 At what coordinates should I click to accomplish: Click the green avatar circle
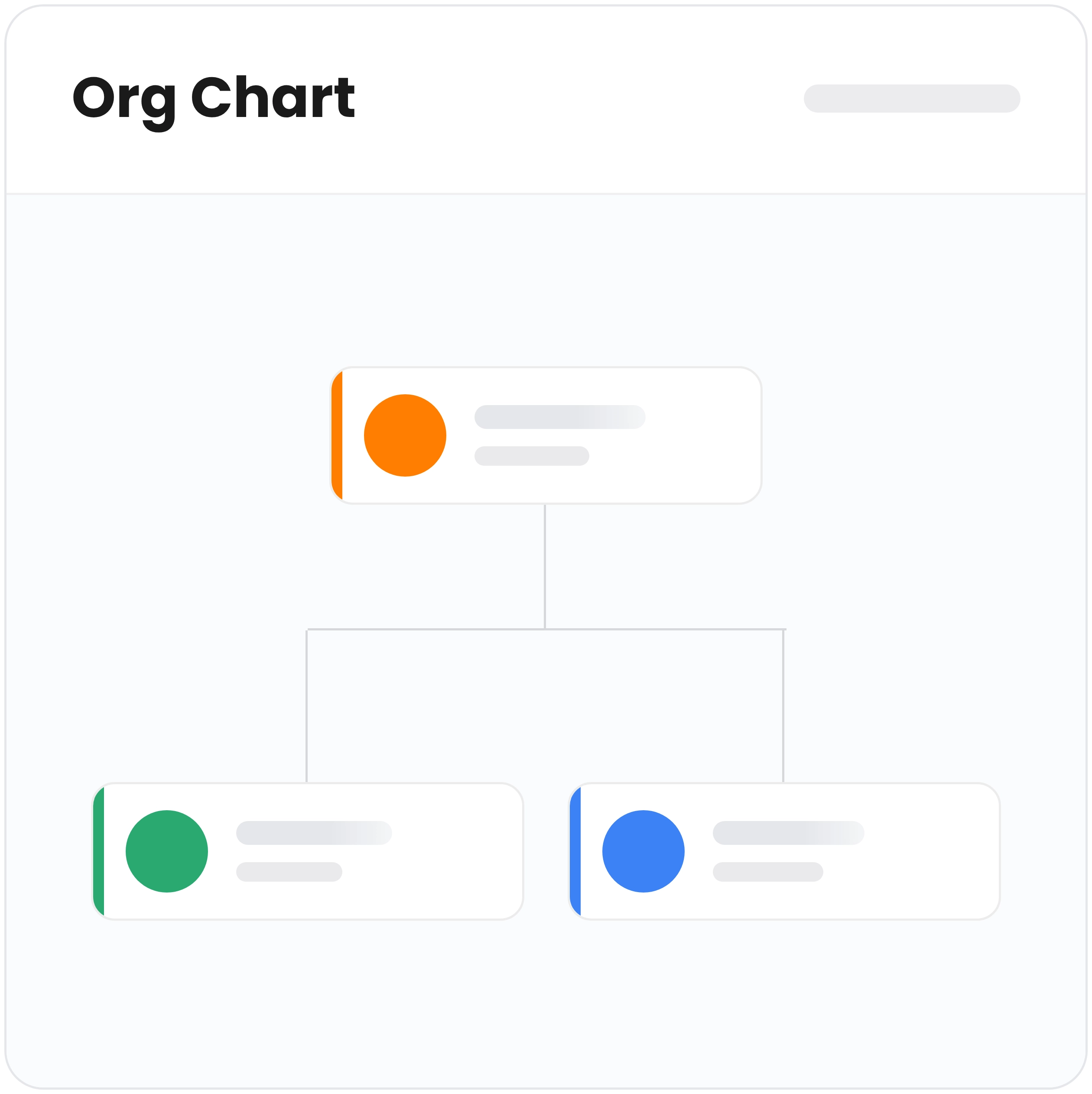click(x=166, y=851)
